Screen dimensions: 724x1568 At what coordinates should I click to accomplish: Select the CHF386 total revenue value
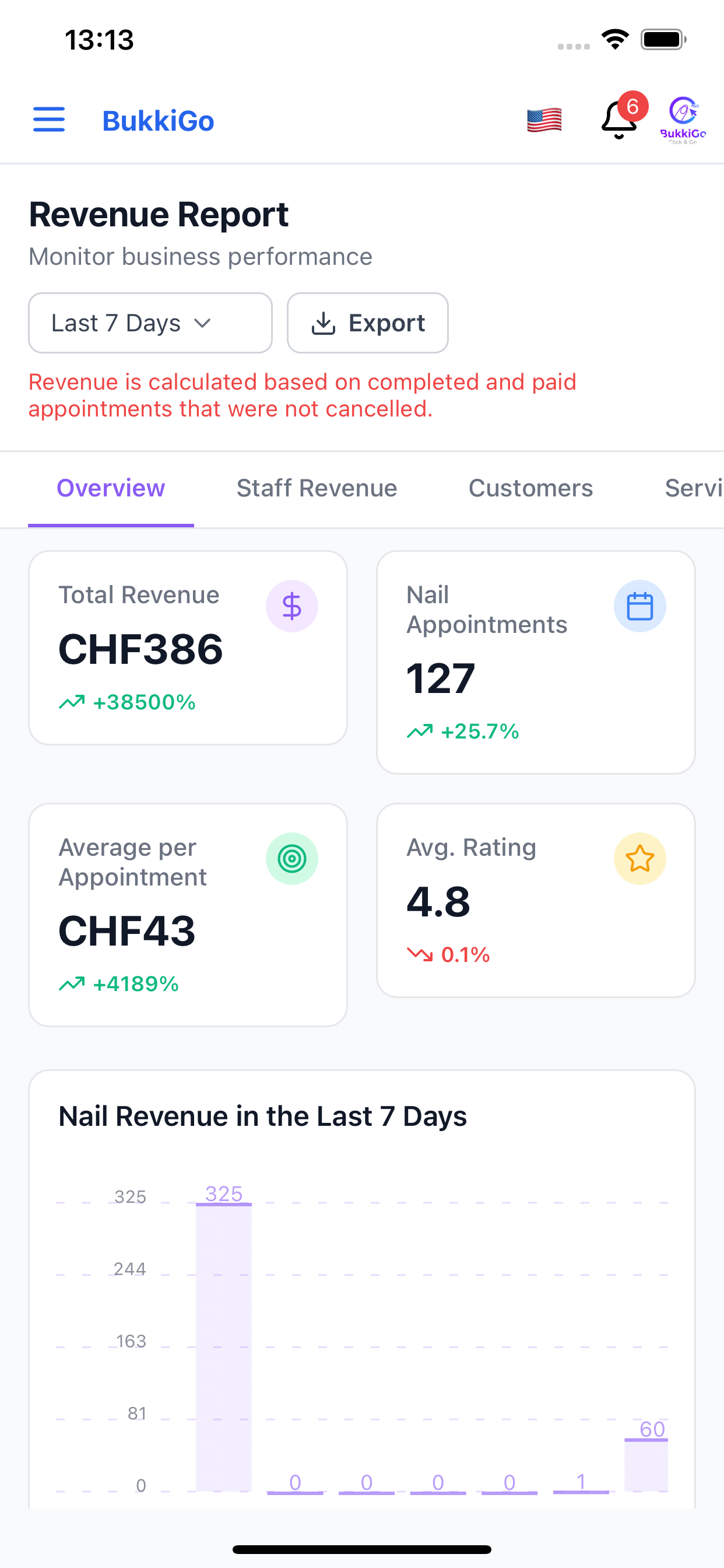(140, 649)
